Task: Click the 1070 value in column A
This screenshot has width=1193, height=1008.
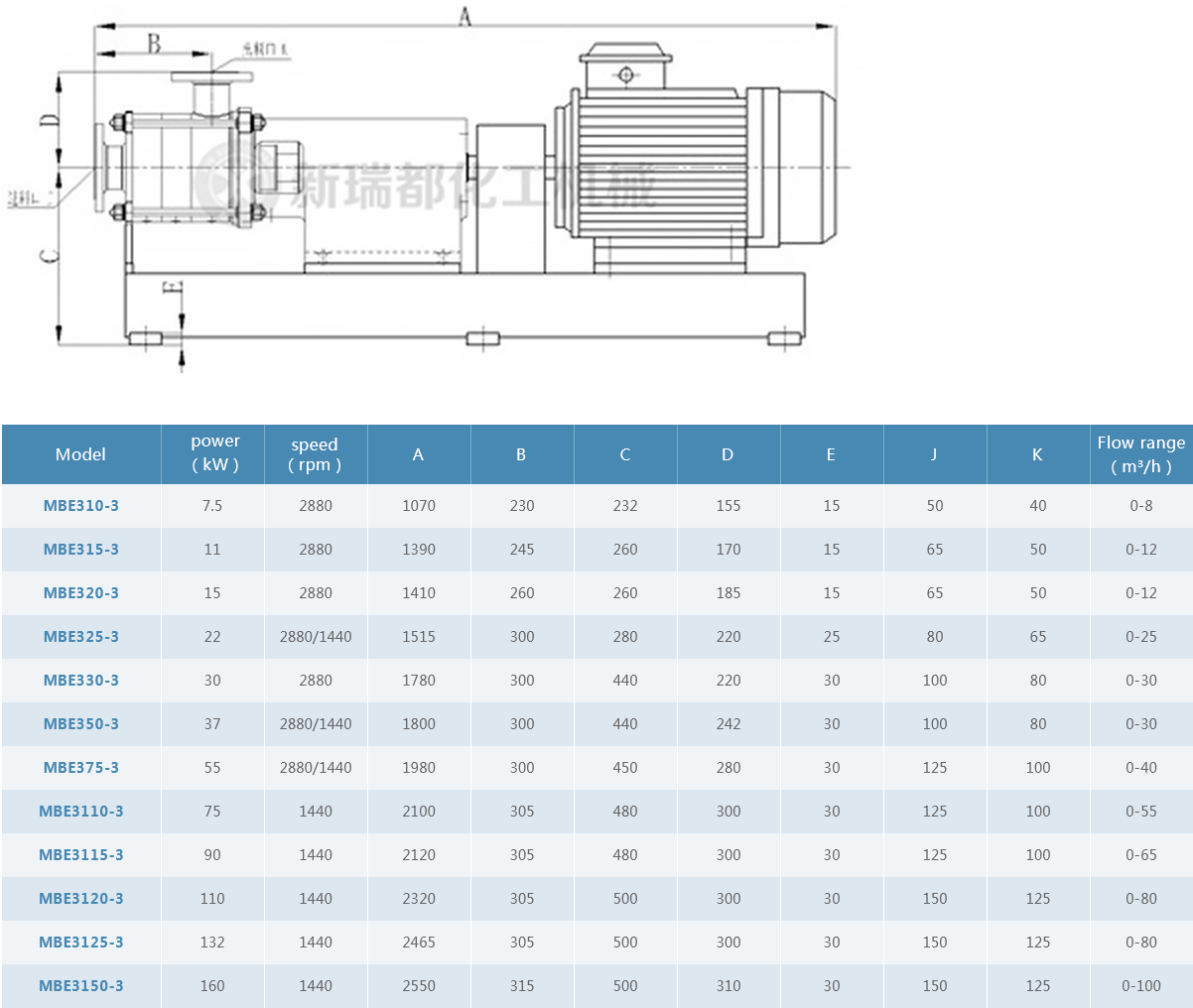Action: click(x=418, y=506)
